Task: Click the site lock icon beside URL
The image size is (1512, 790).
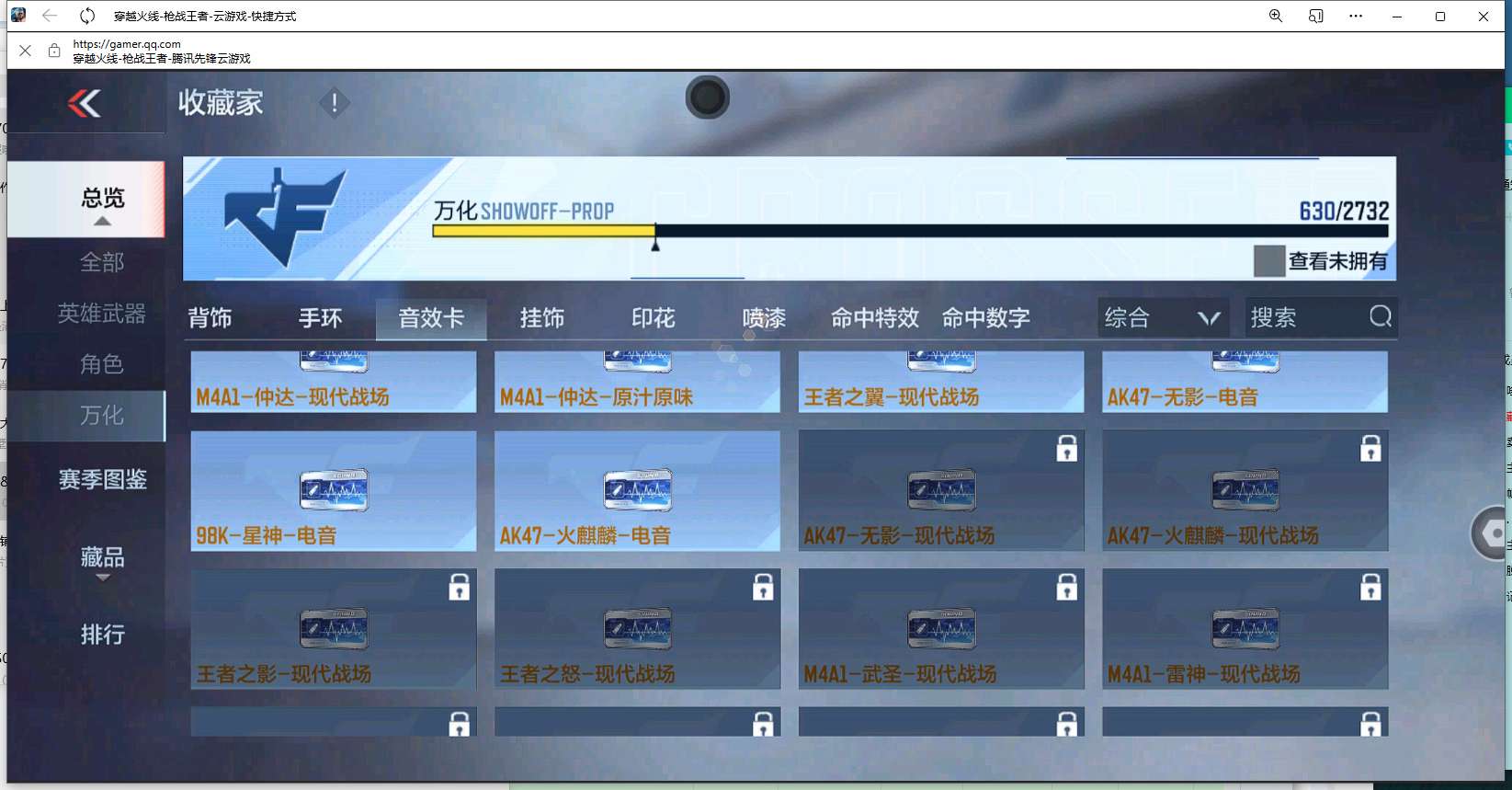Action: (54, 52)
